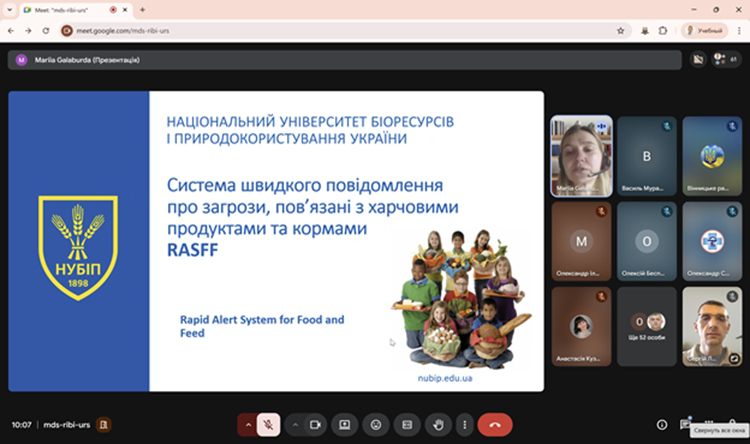Screen dimensions: 750x444
Task: Open video settings arrow beside camera
Action: (x=295, y=425)
